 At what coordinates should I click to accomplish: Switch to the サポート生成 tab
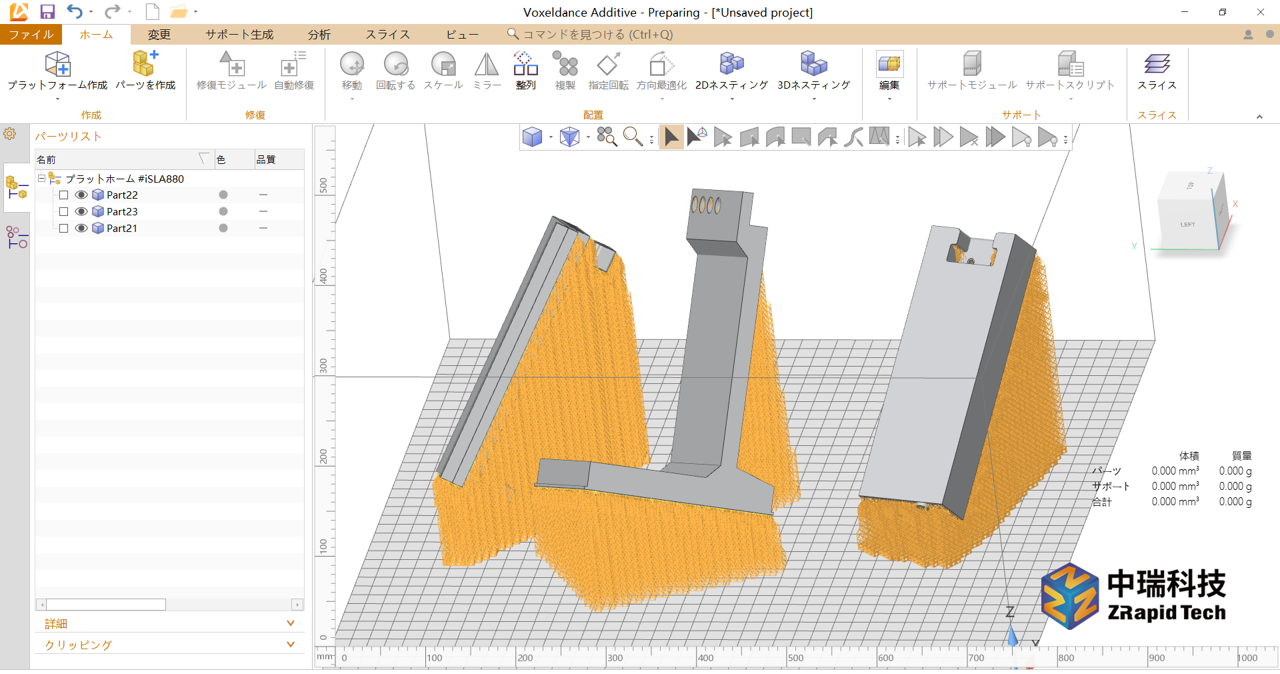[x=239, y=34]
